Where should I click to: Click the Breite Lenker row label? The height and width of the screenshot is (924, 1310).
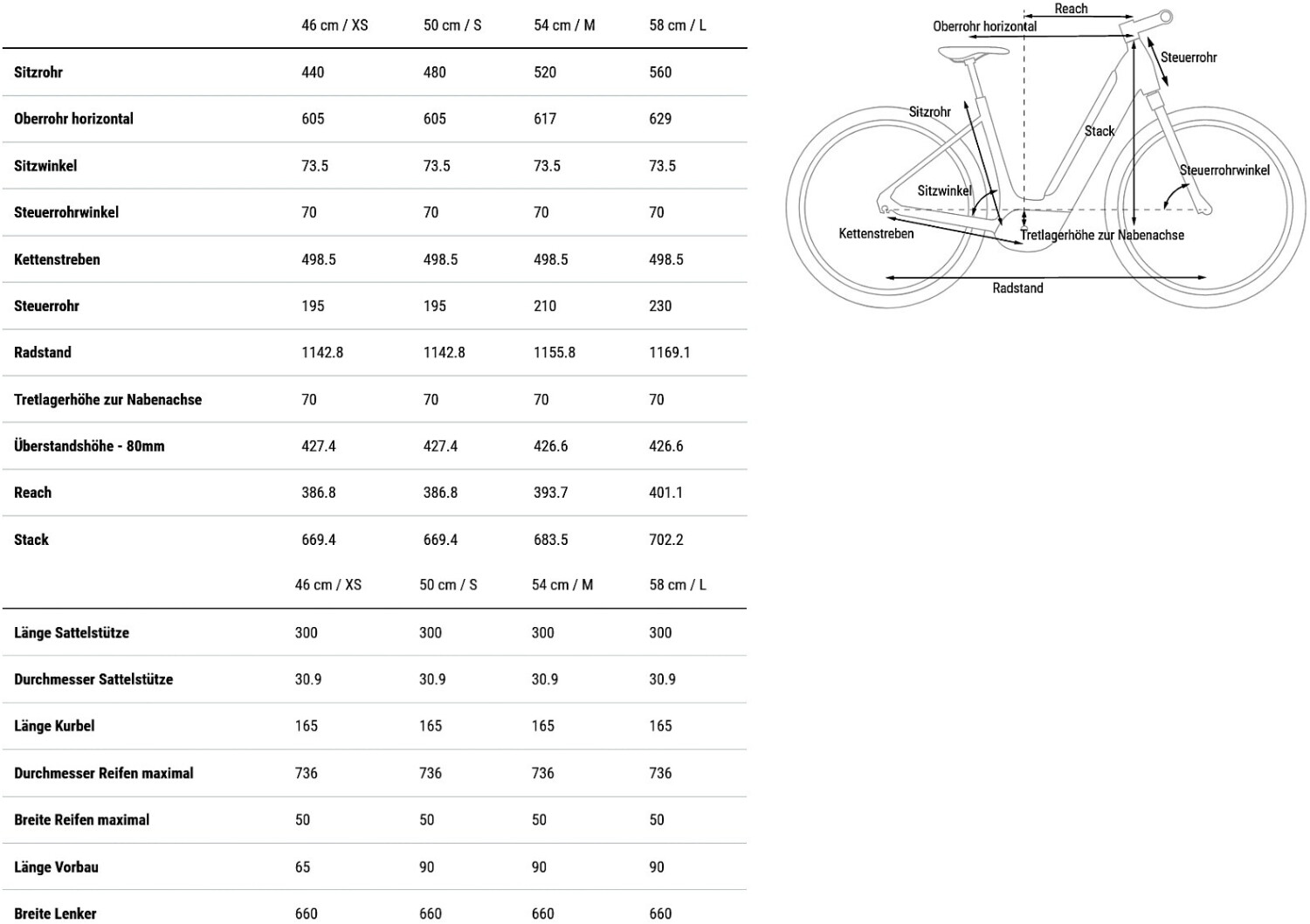coord(55,914)
